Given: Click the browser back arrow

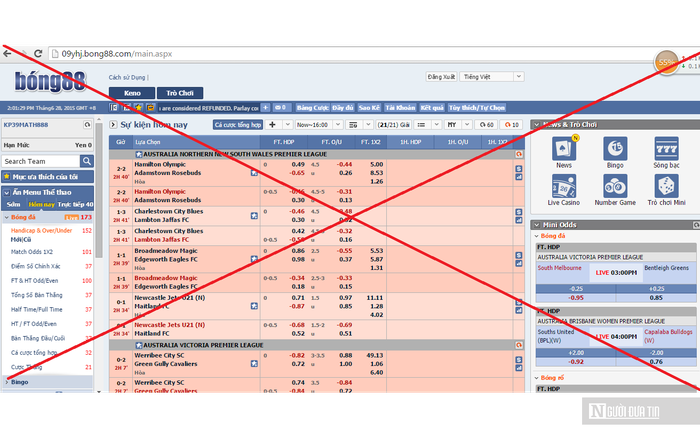Looking at the screenshot, I should 7,54.
